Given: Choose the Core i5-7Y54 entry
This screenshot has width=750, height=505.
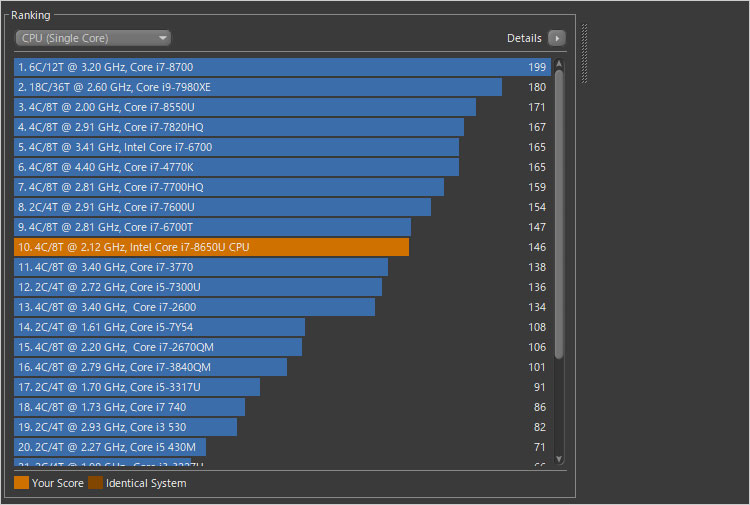Looking at the screenshot, I should coord(160,327).
